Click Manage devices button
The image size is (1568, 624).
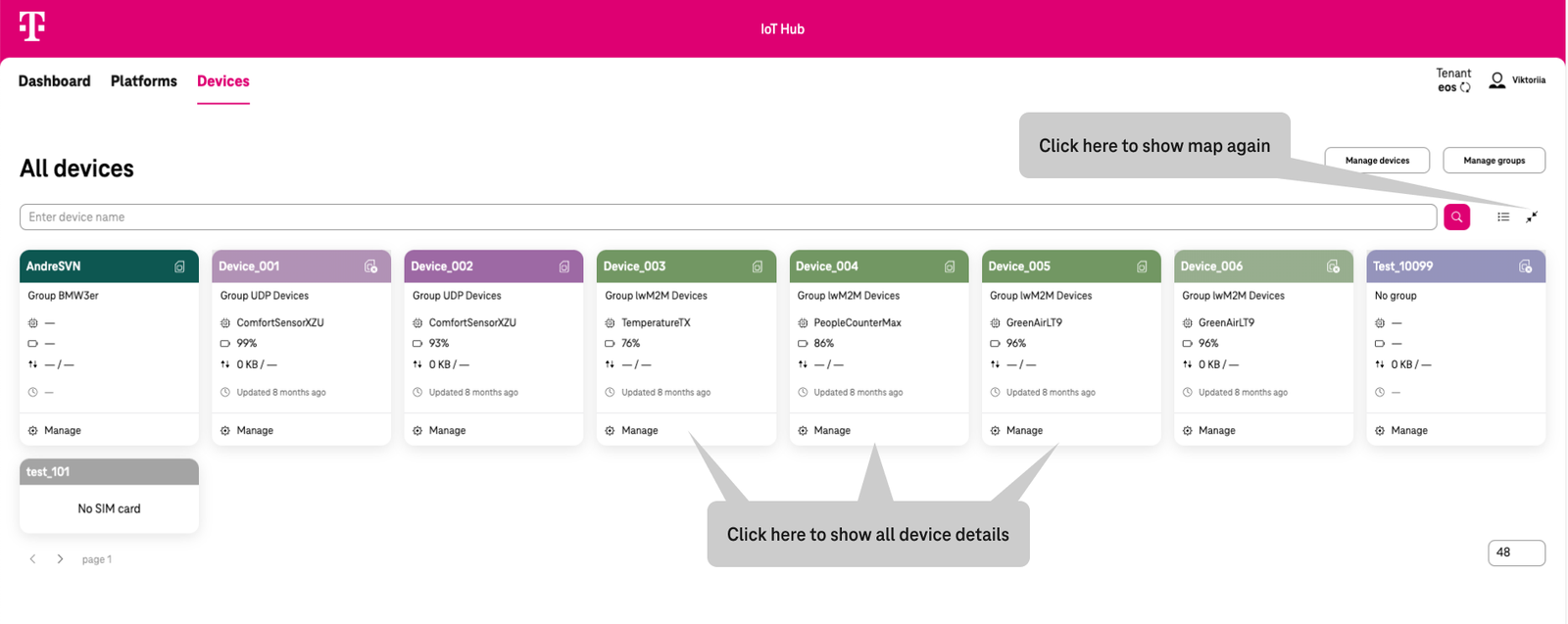pos(1377,161)
